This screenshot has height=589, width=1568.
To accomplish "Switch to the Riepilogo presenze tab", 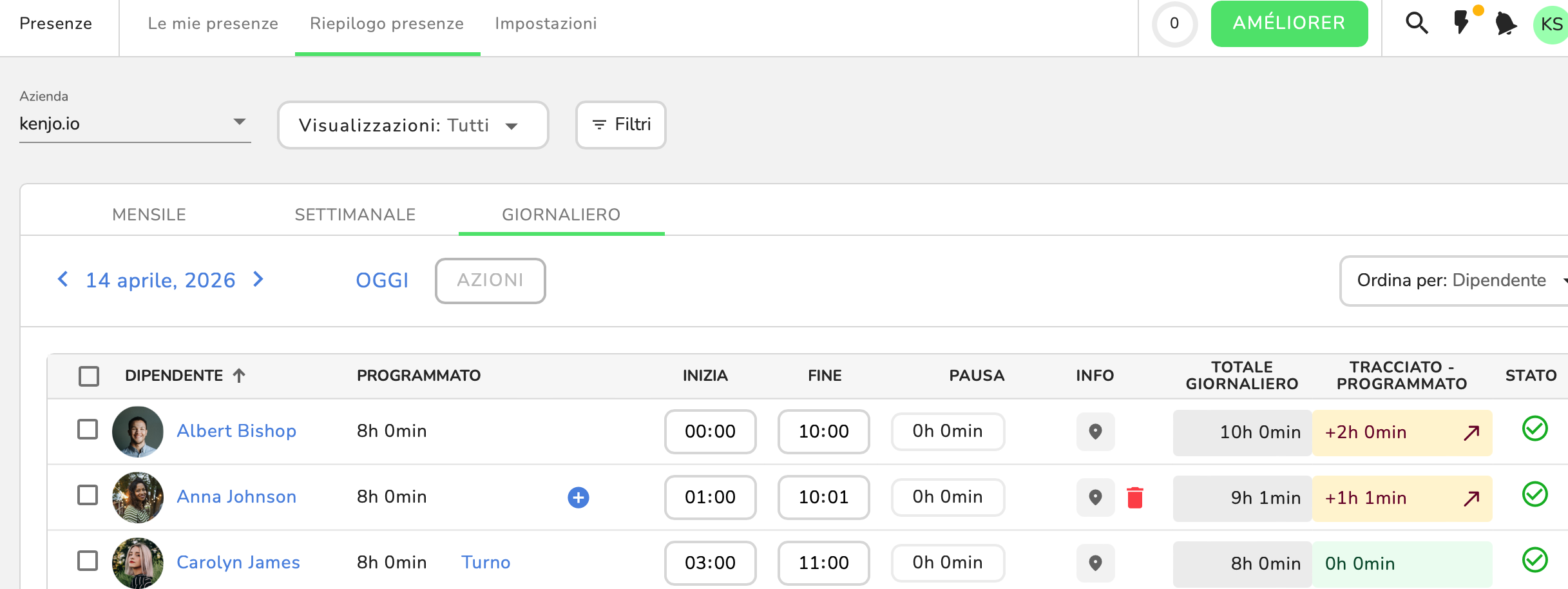I will (x=387, y=24).
